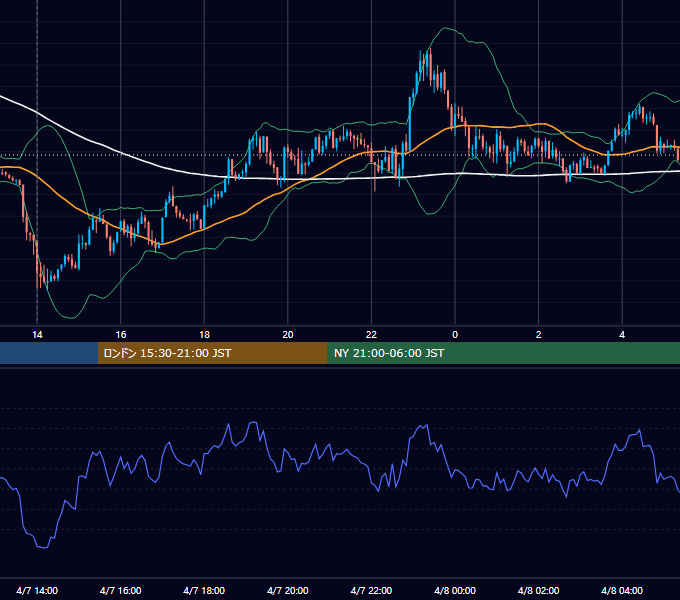Click the 18 hour label on price chart axis

[x=204, y=335]
